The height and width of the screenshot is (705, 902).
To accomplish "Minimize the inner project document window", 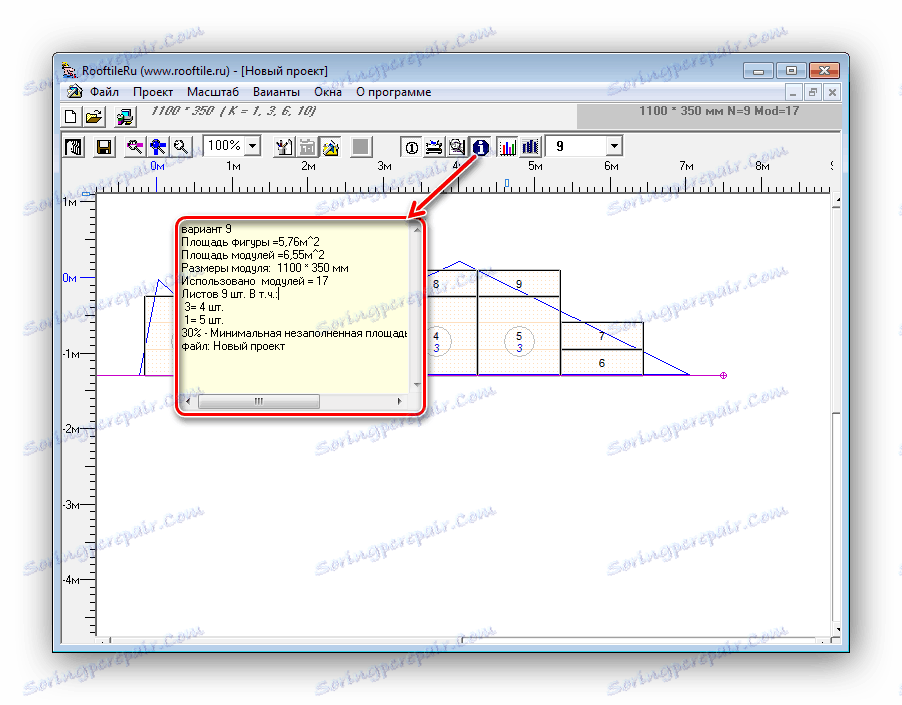I will 793,92.
